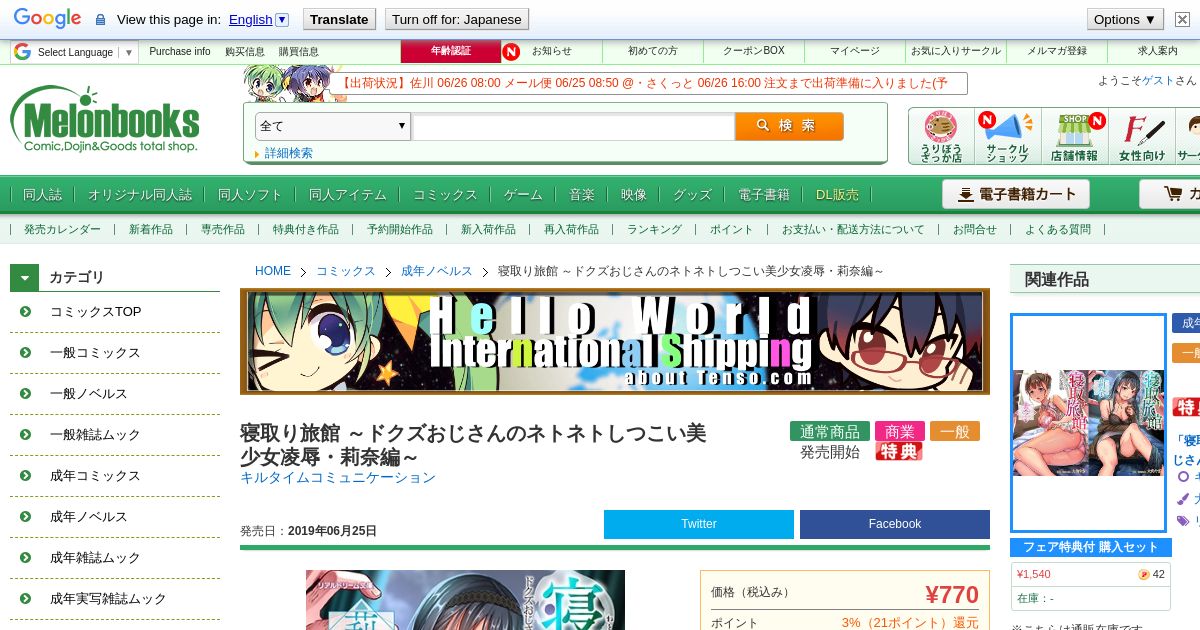Open 詳細検索 advanced search link
The image size is (1200, 630).
pos(288,153)
